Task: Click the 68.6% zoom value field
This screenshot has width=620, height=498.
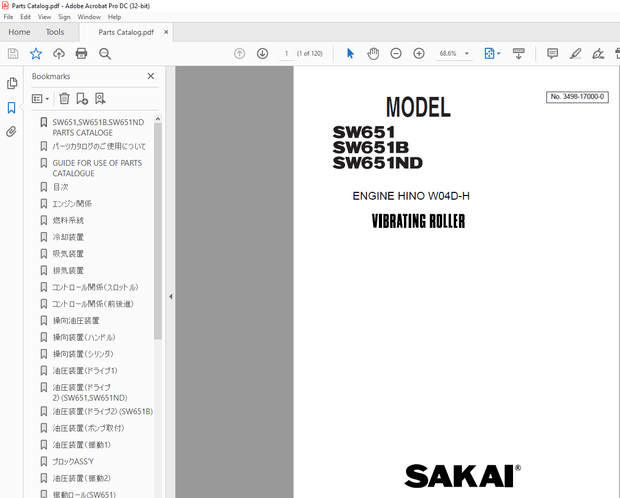Action: [448, 53]
